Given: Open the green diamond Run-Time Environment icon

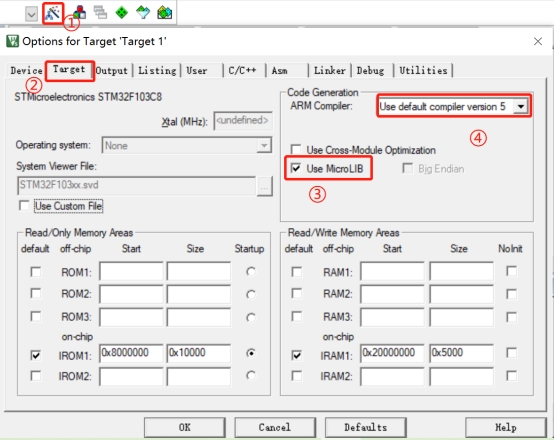Looking at the screenshot, I should (x=122, y=13).
